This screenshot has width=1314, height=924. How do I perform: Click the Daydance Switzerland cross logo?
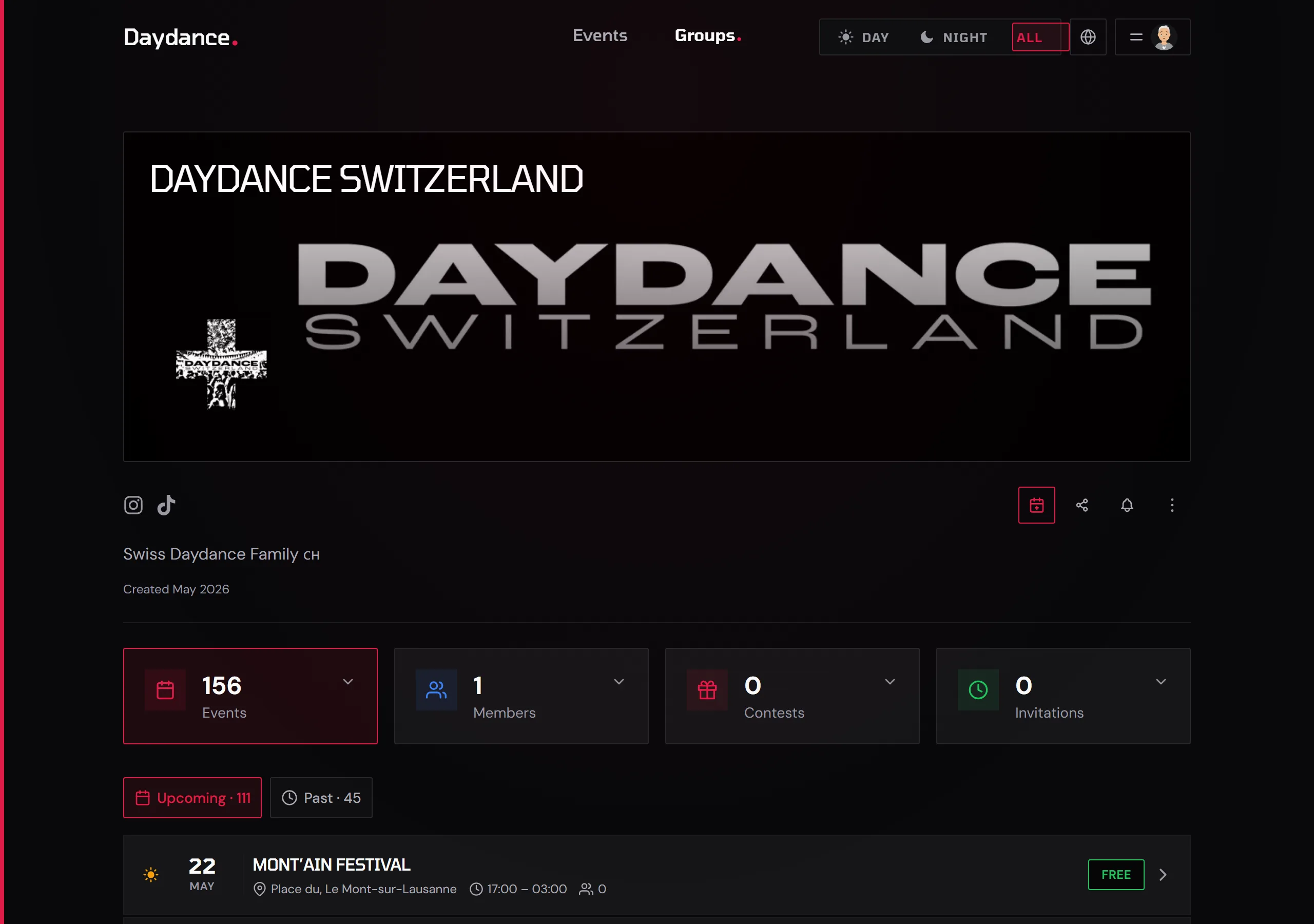(221, 364)
